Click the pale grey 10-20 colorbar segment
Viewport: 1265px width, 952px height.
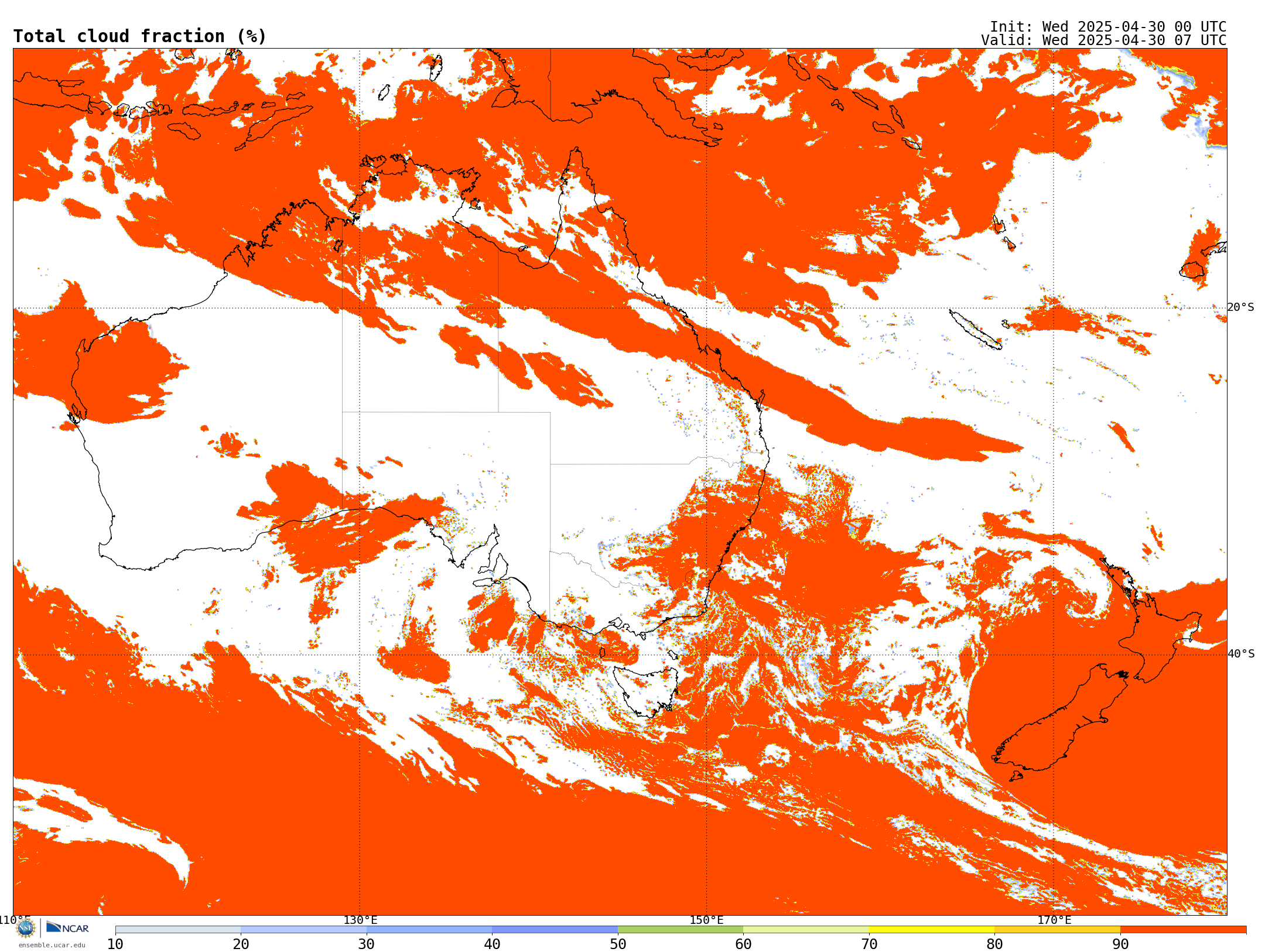tap(178, 930)
